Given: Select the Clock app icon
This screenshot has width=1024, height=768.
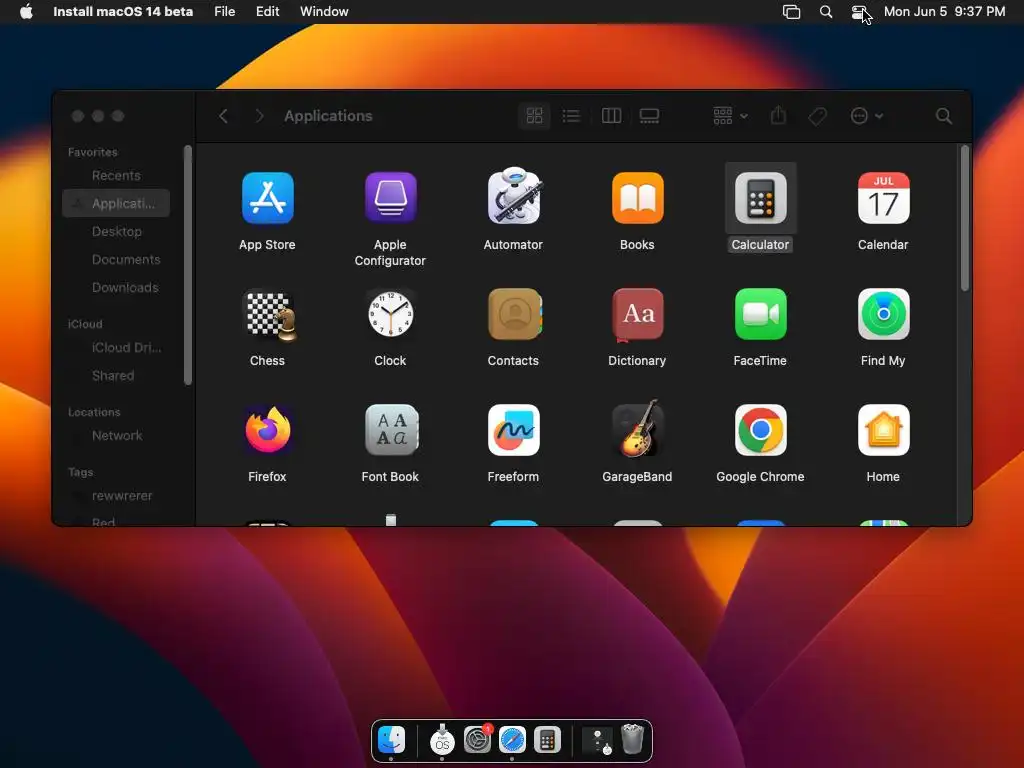Looking at the screenshot, I should (x=390, y=314).
